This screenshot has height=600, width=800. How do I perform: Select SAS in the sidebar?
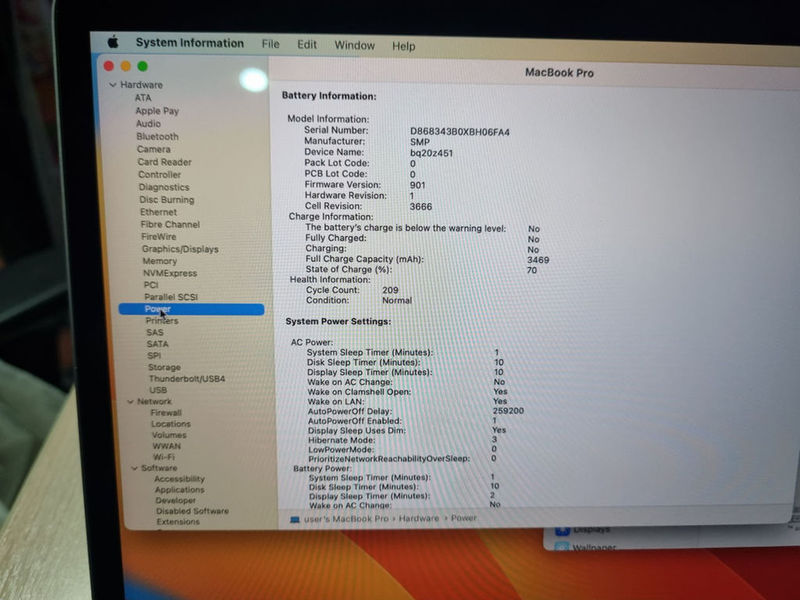pyautogui.click(x=155, y=333)
